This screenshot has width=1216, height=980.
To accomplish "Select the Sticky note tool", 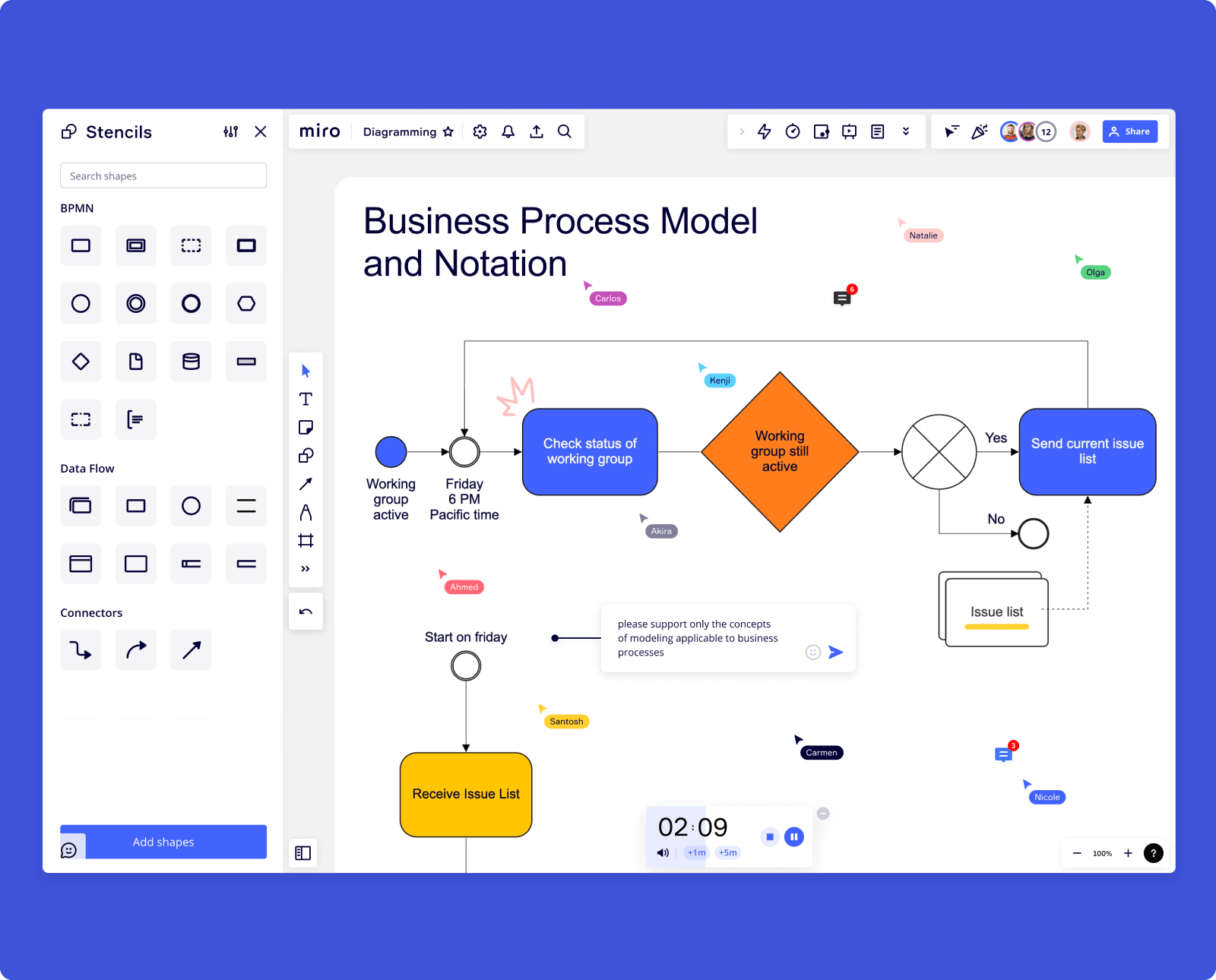I will tap(306, 426).
